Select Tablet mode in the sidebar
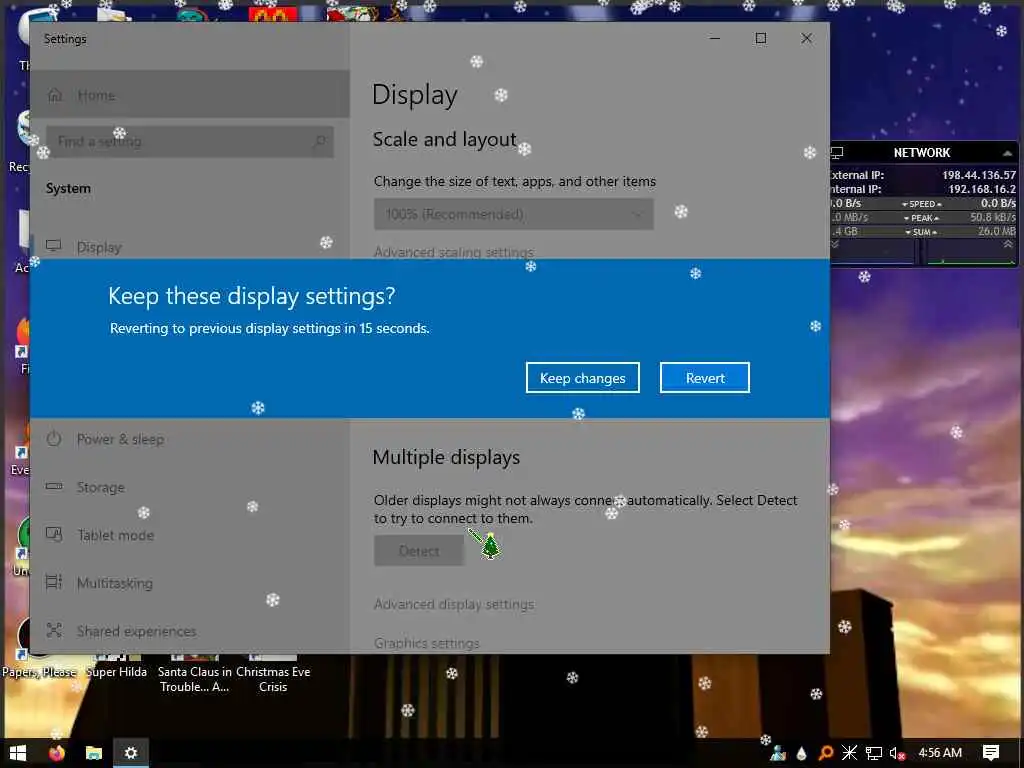Viewport: 1024px width, 768px height. click(189, 536)
